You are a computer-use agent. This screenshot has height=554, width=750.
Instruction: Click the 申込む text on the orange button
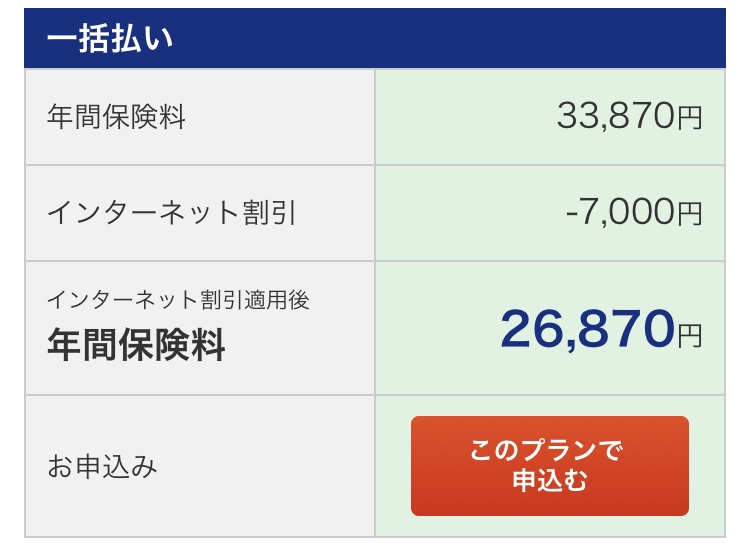coord(550,481)
